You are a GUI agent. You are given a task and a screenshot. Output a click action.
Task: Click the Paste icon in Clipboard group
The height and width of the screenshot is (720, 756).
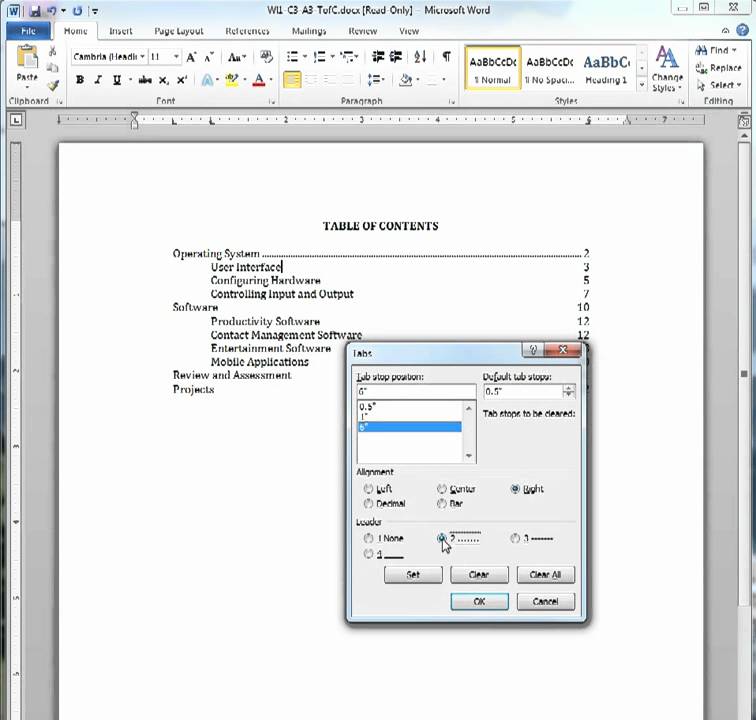(27, 58)
